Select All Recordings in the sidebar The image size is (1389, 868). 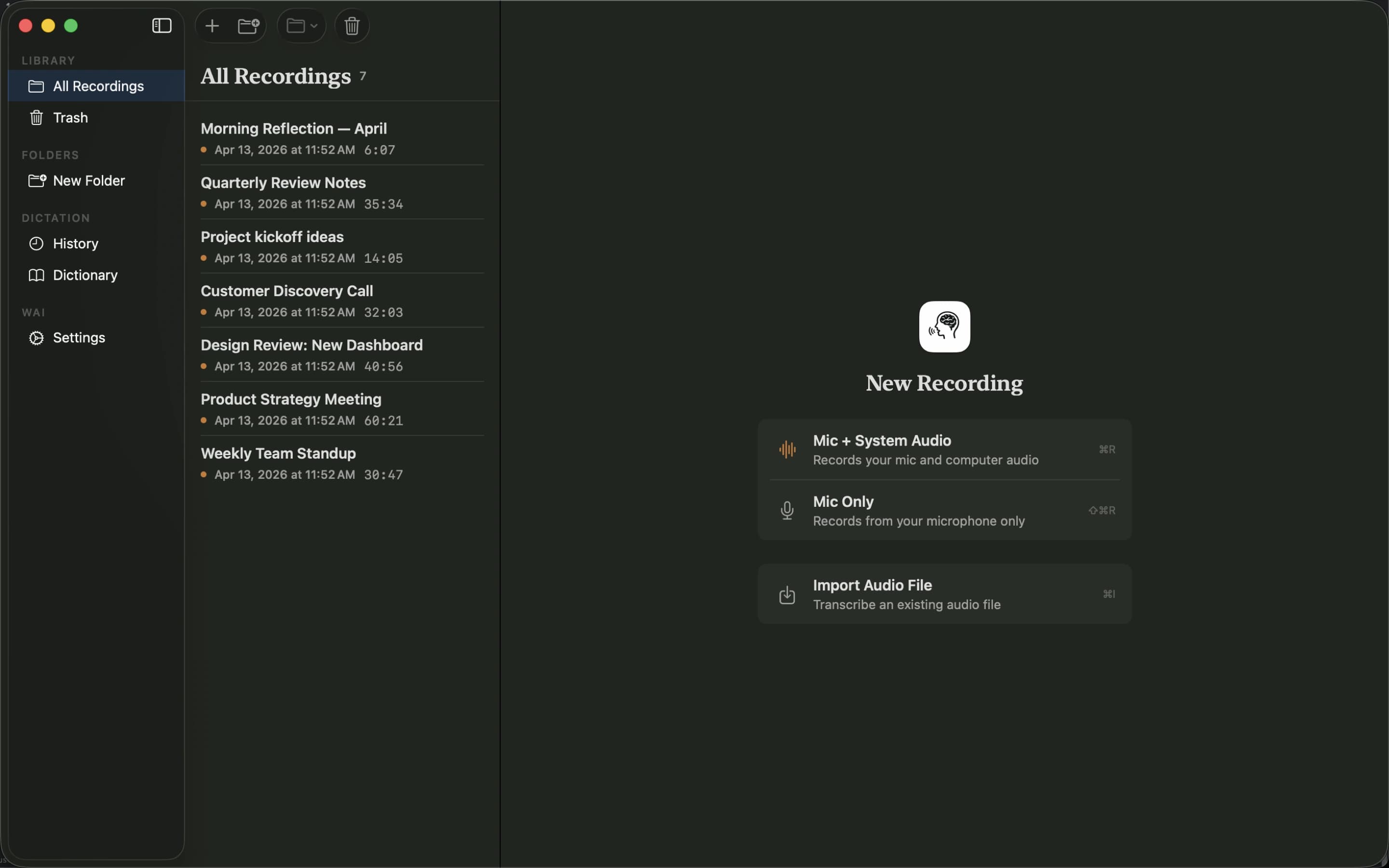click(x=96, y=86)
